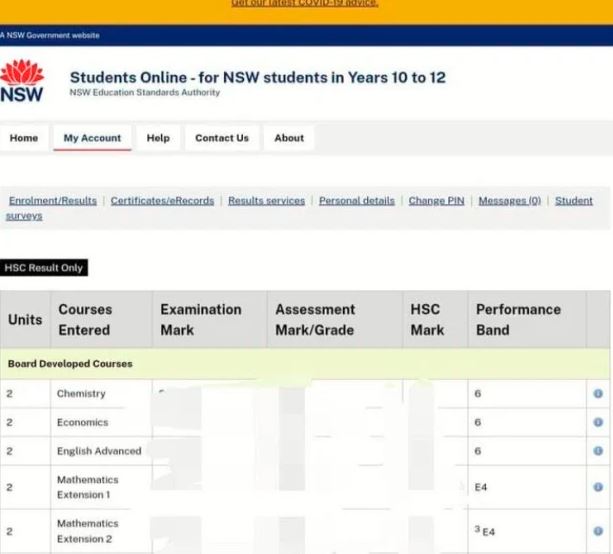613x554 pixels.
Task: Click the Examination Mark column header
Action: pyautogui.click(x=210, y=320)
